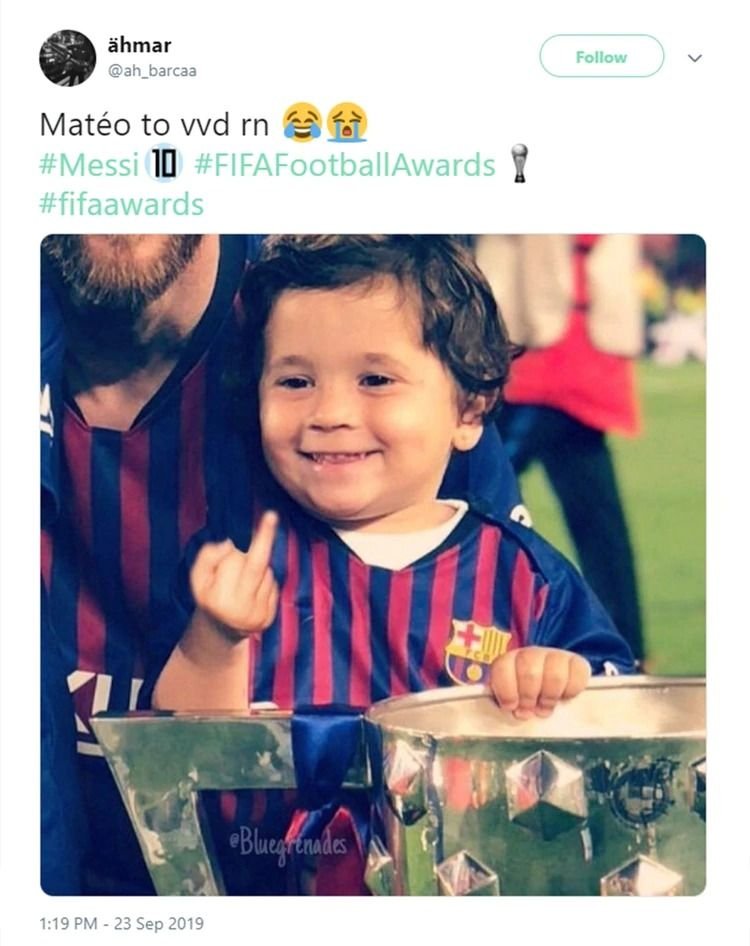The height and width of the screenshot is (946, 750).
Task: Click the number 10 emoji after #Messi
Action: point(164,165)
